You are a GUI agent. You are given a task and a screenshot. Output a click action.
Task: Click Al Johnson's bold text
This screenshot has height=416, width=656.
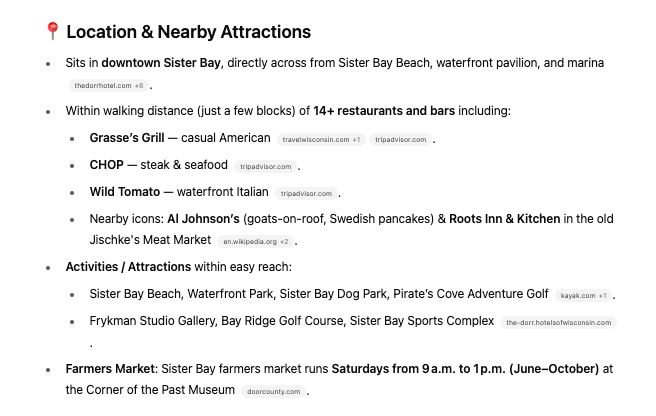tap(203, 219)
